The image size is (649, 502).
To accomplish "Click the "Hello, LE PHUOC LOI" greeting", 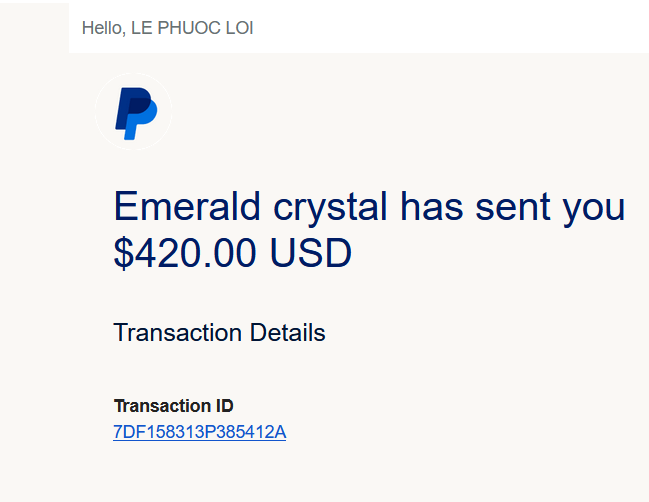I will pyautogui.click(x=167, y=28).
